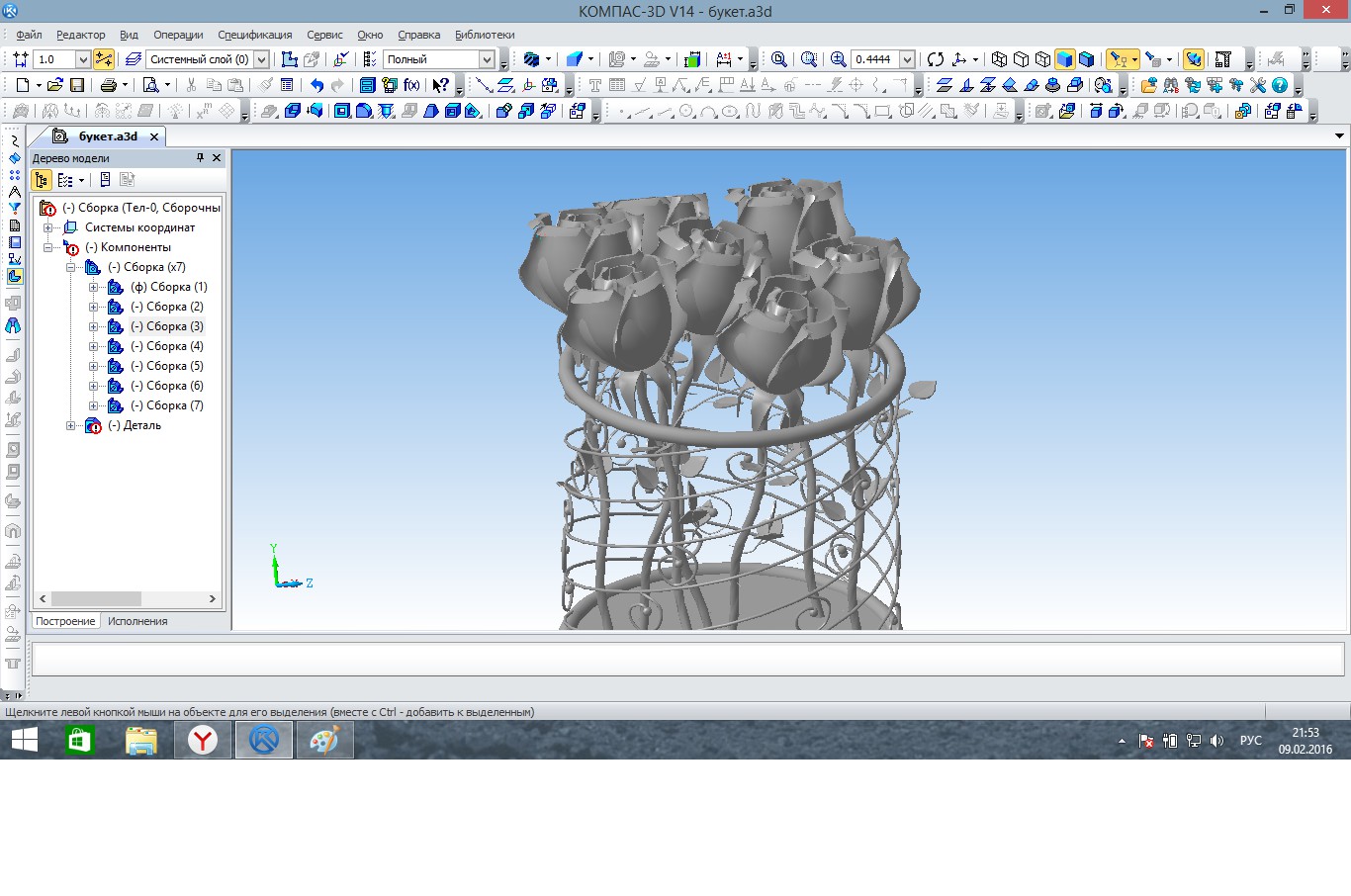Toggle the shaded rendering display mode
The height and width of the screenshot is (896, 1351).
[x=1064, y=59]
